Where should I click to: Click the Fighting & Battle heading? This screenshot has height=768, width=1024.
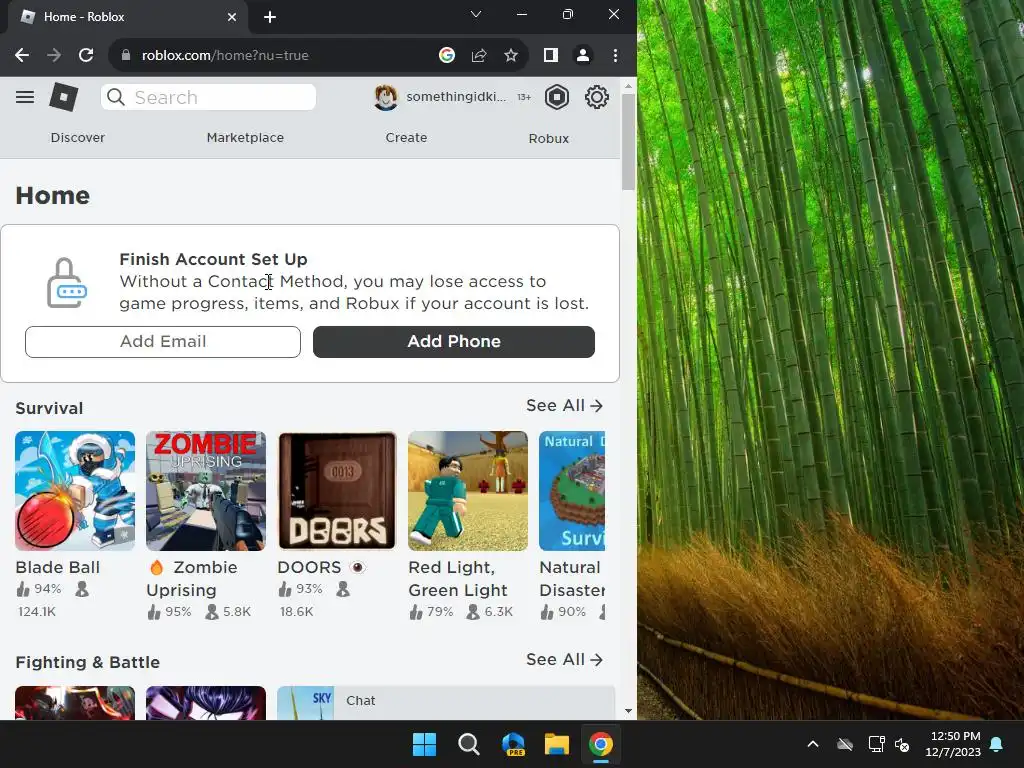click(88, 662)
